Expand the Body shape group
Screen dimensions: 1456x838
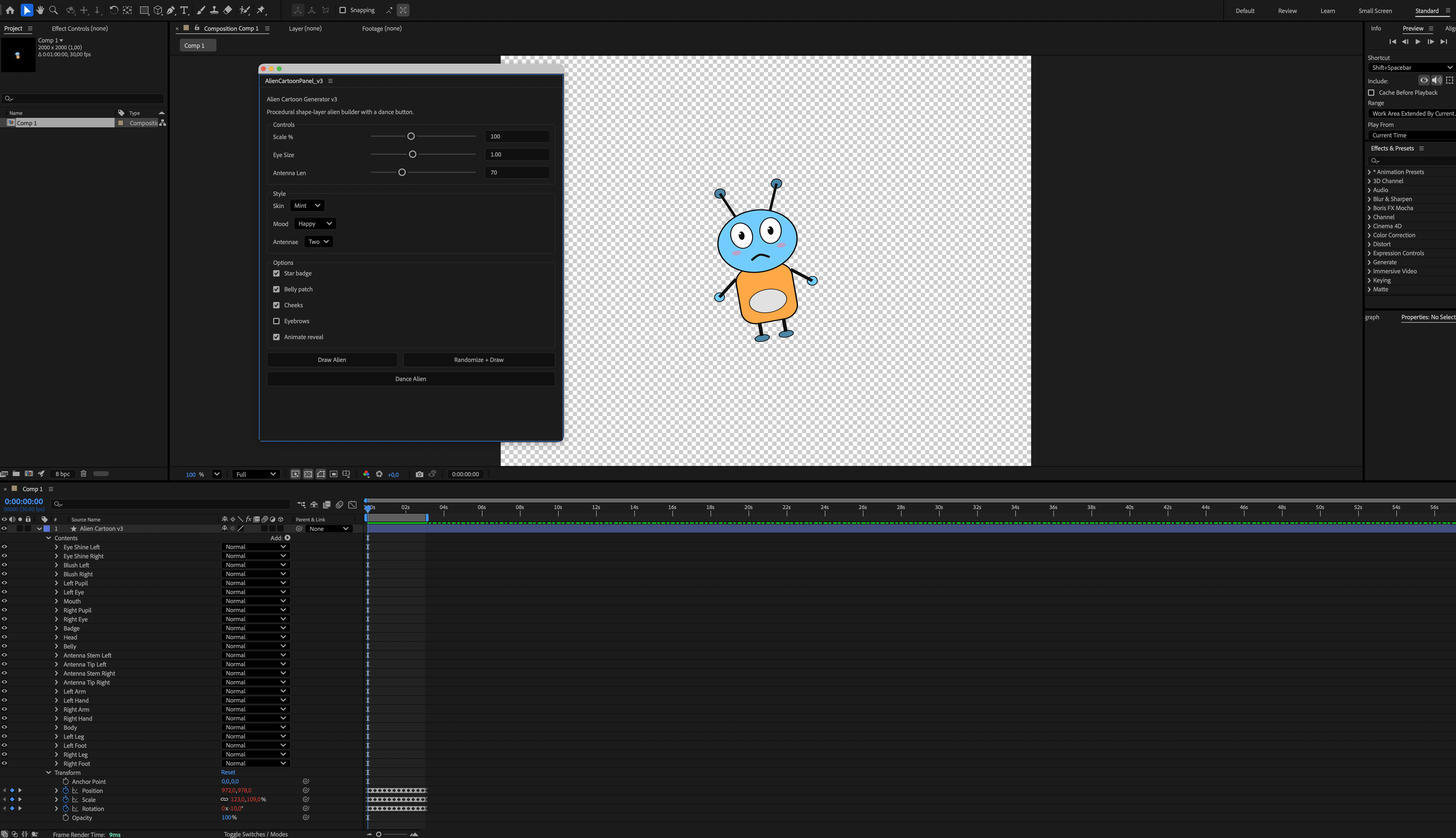[56, 728]
